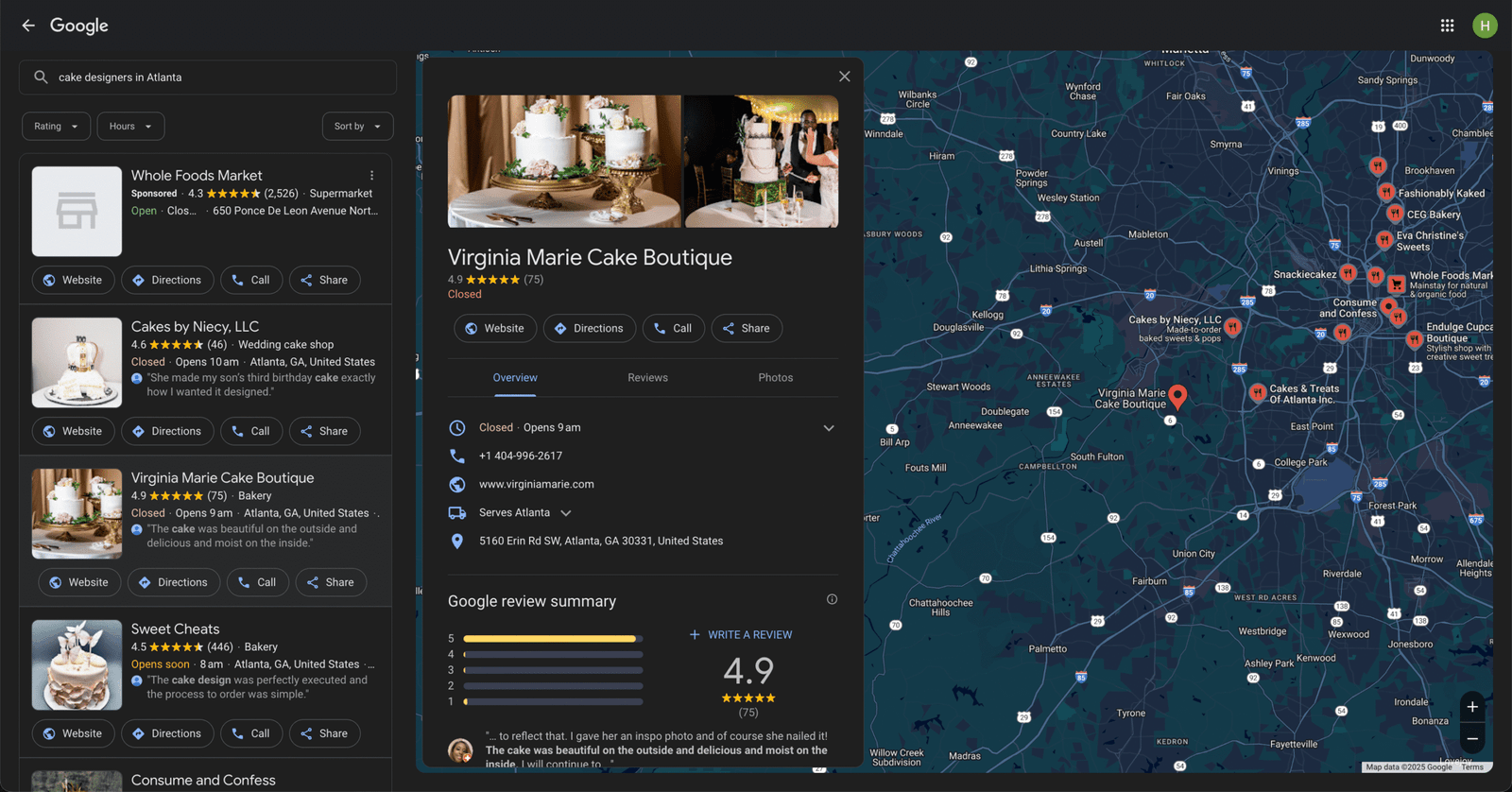1512x792 pixels.
Task: Click the Google logo
Action: 79,26
